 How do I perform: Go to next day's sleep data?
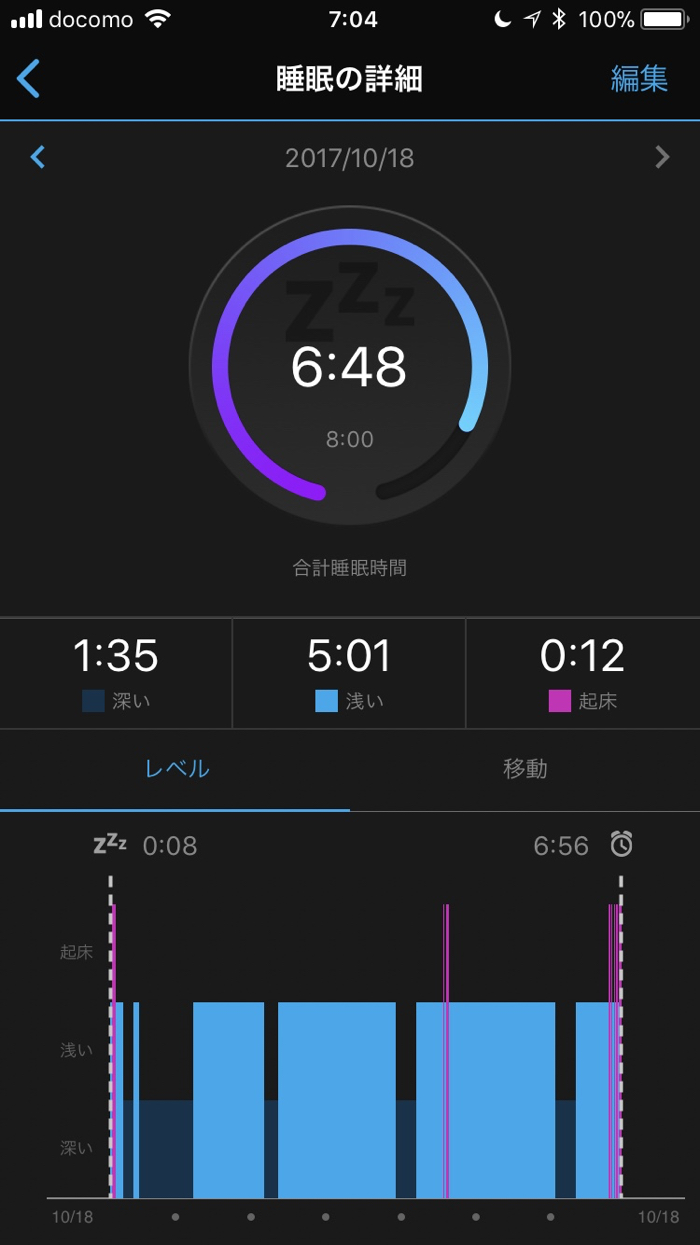tap(661, 157)
